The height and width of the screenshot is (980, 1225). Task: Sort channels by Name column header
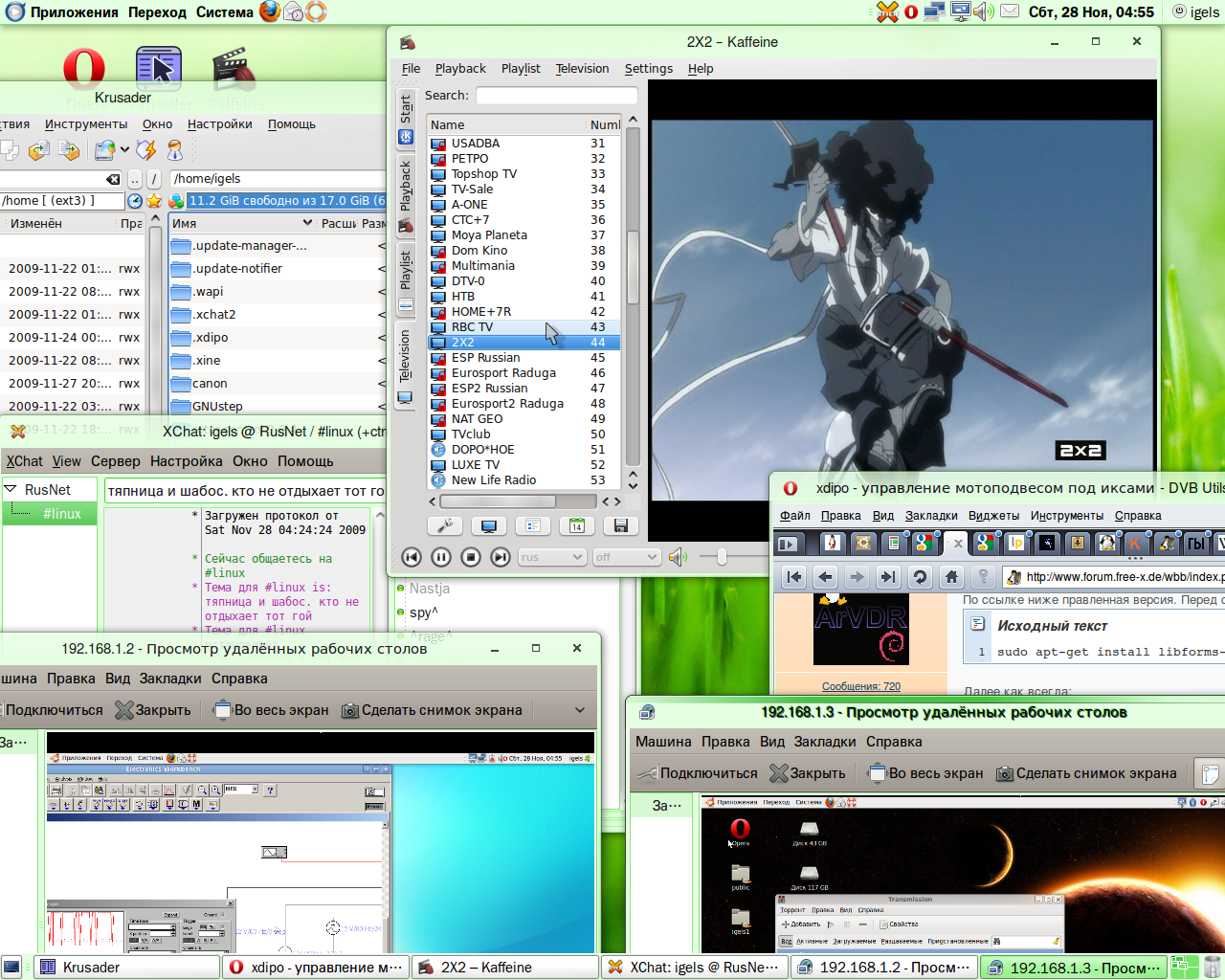coord(505,124)
